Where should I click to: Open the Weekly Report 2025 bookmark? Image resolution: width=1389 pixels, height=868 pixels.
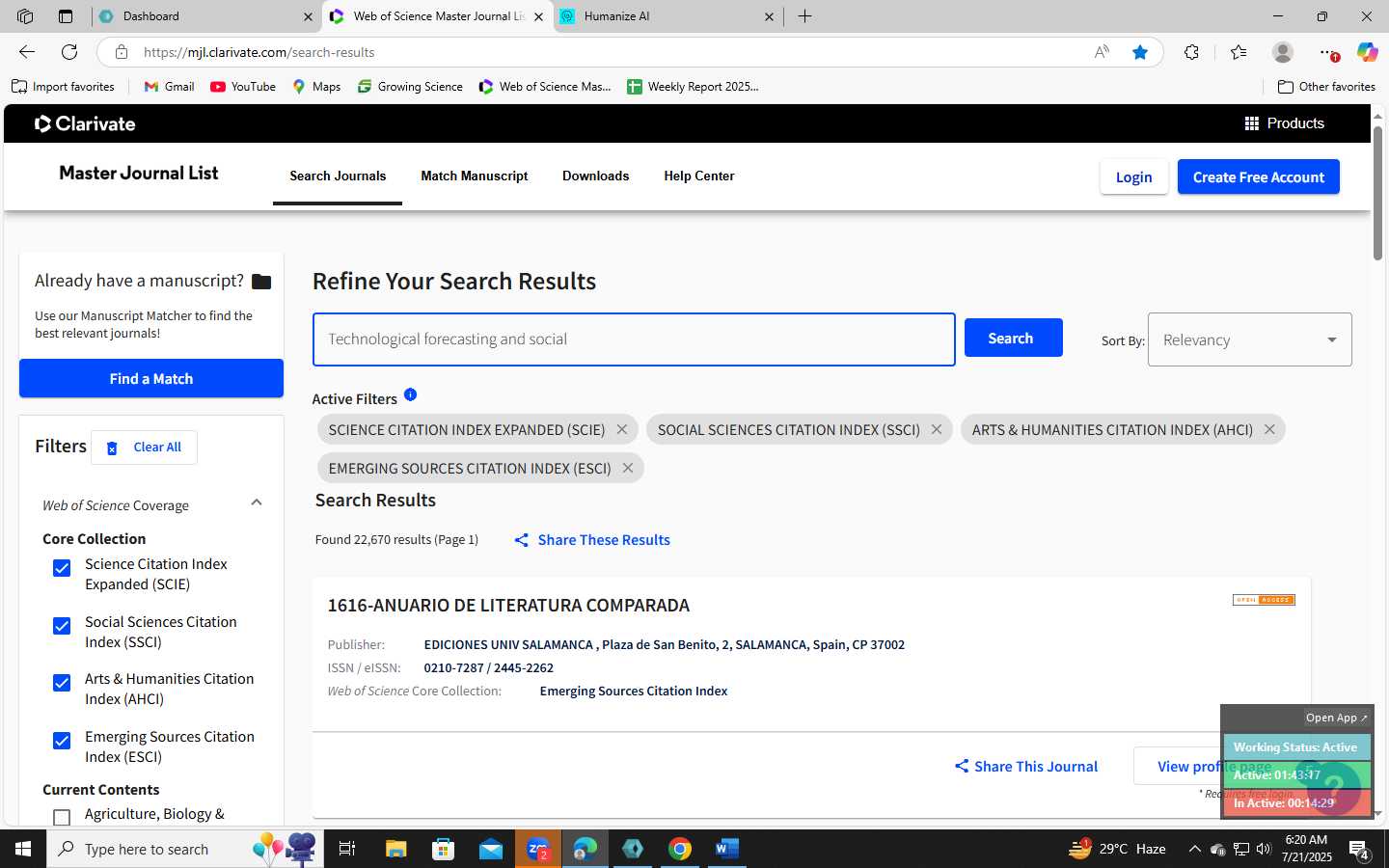693,87
